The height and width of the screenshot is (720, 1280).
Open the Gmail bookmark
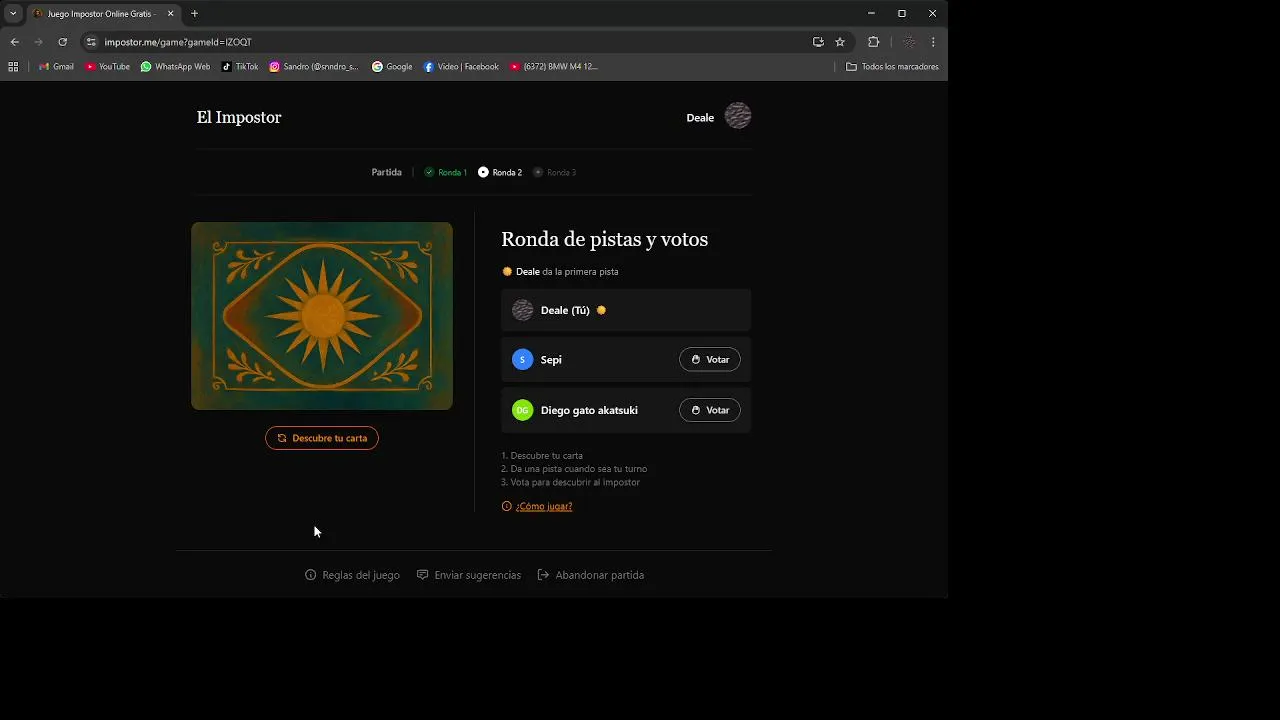(x=56, y=67)
